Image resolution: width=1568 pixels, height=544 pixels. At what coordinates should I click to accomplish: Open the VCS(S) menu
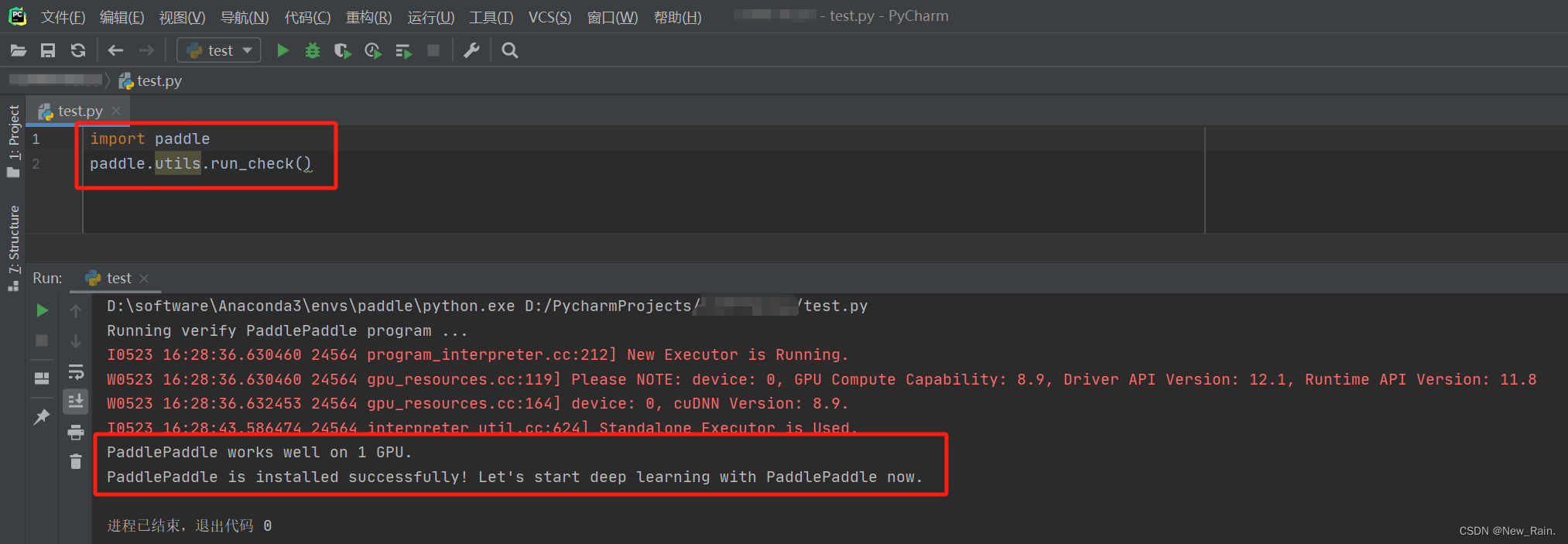tap(549, 17)
